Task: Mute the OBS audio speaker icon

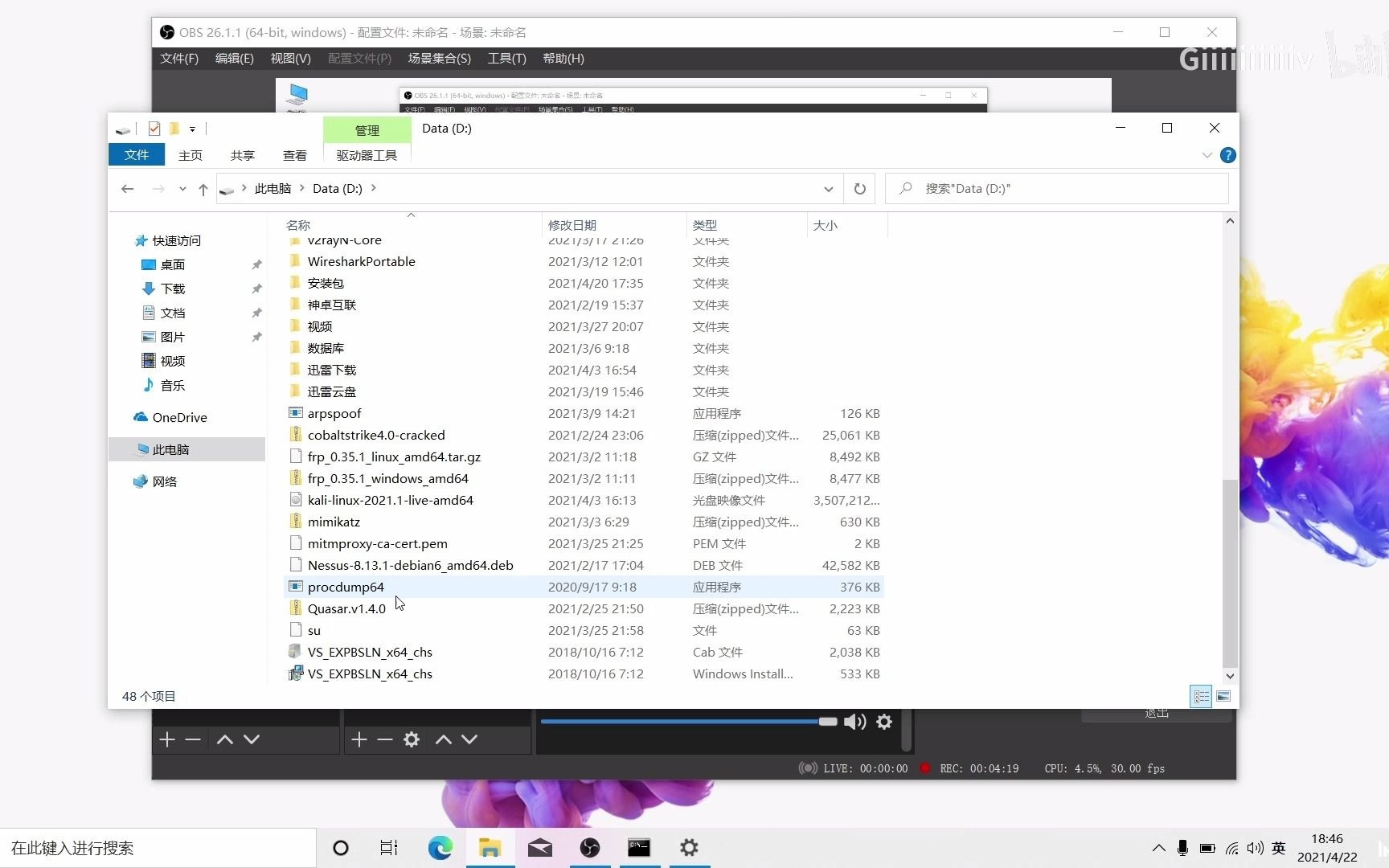Action: coord(854,722)
